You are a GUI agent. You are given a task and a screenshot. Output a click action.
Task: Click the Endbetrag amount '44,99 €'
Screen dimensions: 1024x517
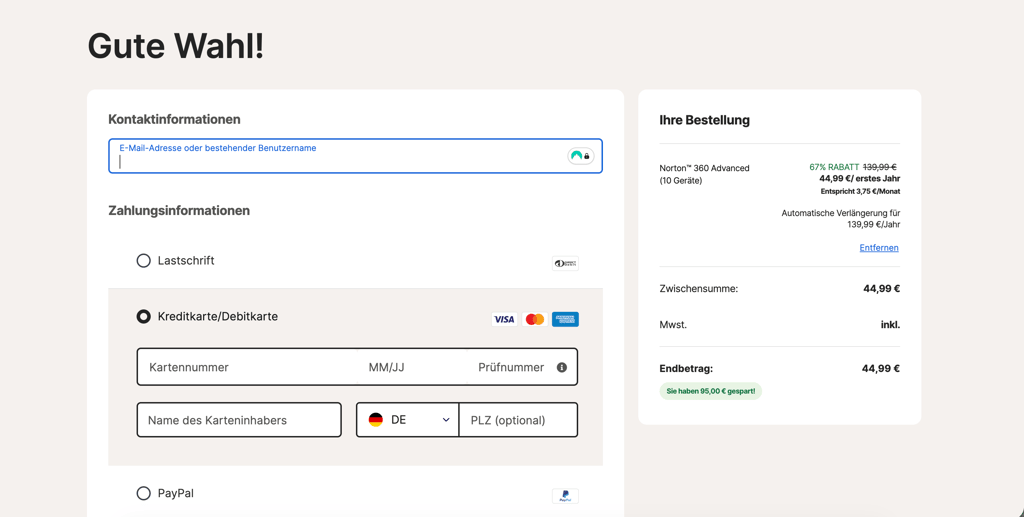coord(880,368)
